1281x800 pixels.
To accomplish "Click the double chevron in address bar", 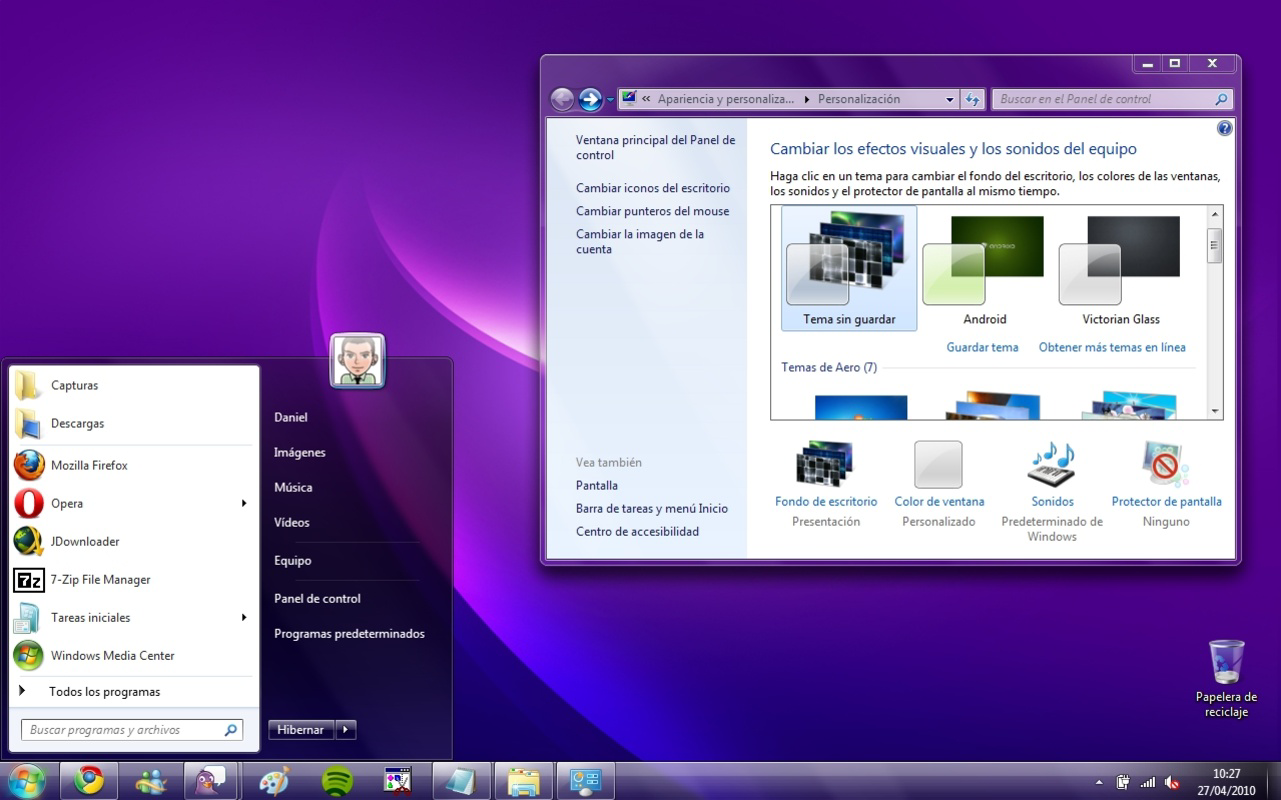I will pos(647,99).
